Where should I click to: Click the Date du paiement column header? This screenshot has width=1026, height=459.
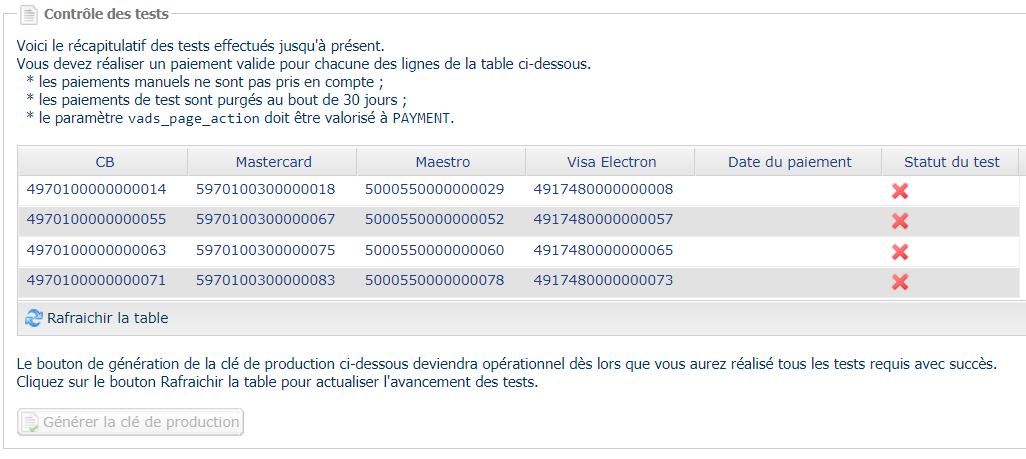click(x=789, y=162)
